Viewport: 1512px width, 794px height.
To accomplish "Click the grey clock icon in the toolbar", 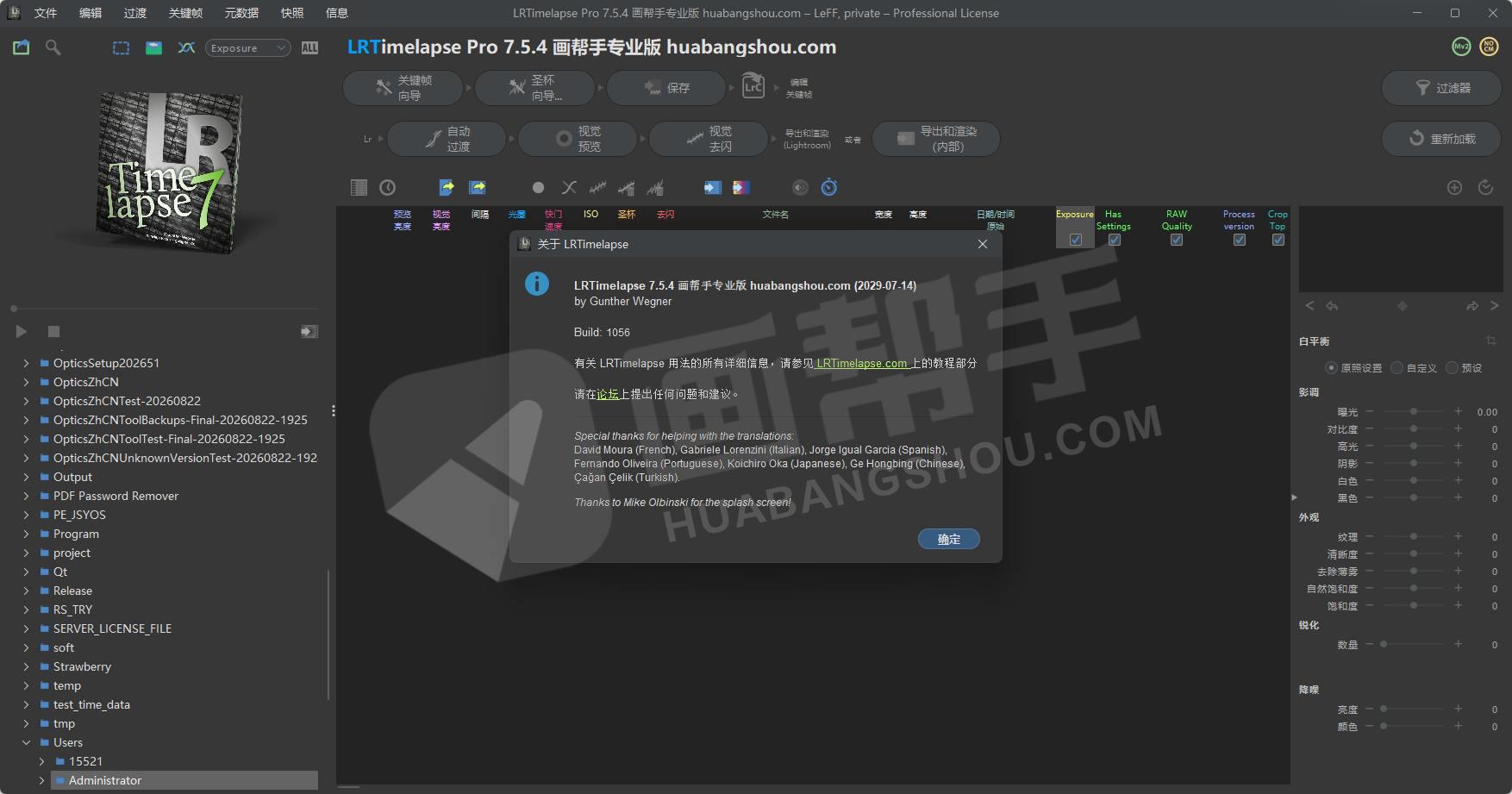I will [388, 187].
